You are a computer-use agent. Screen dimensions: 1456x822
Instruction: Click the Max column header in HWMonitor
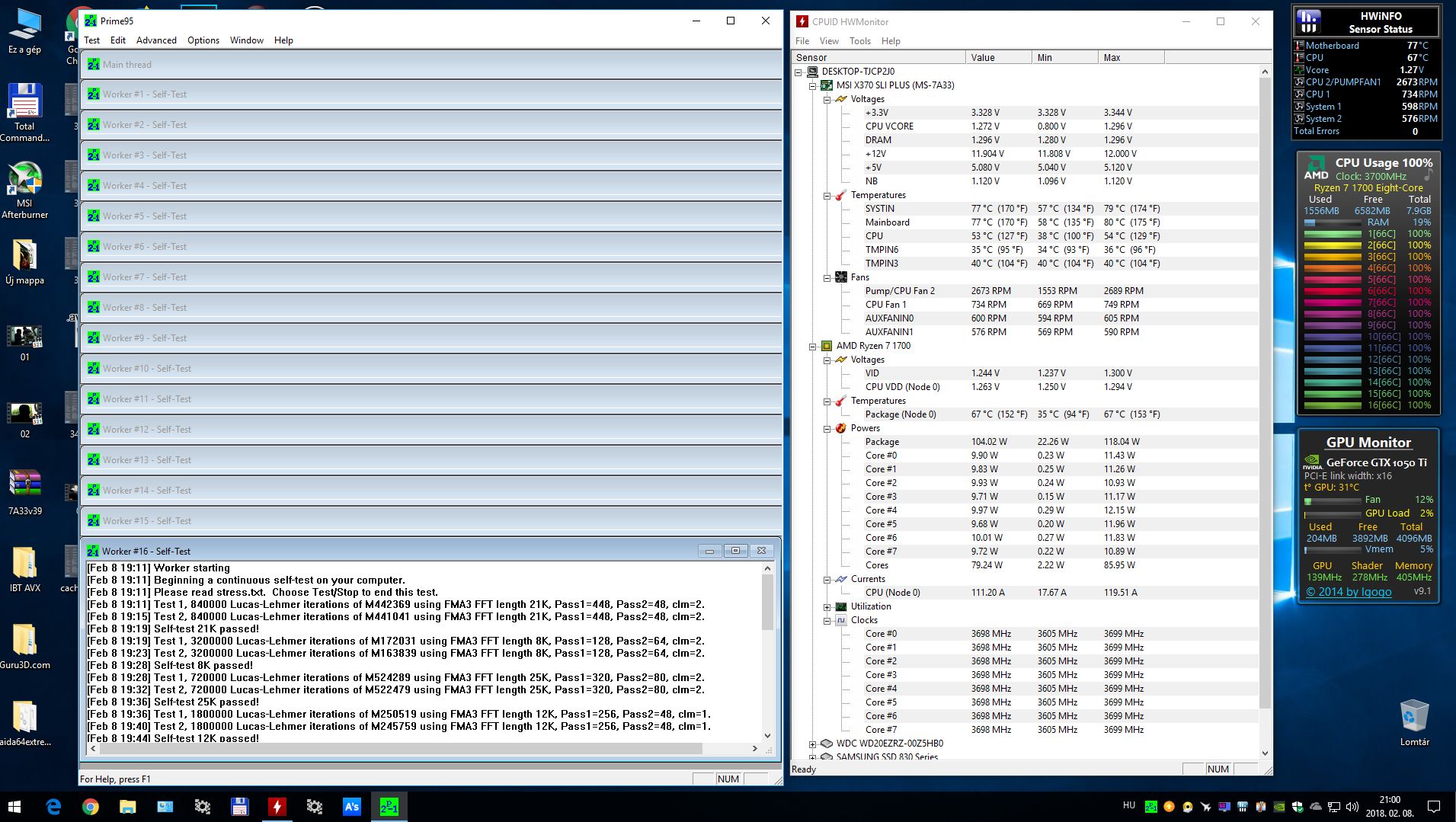click(x=1131, y=58)
